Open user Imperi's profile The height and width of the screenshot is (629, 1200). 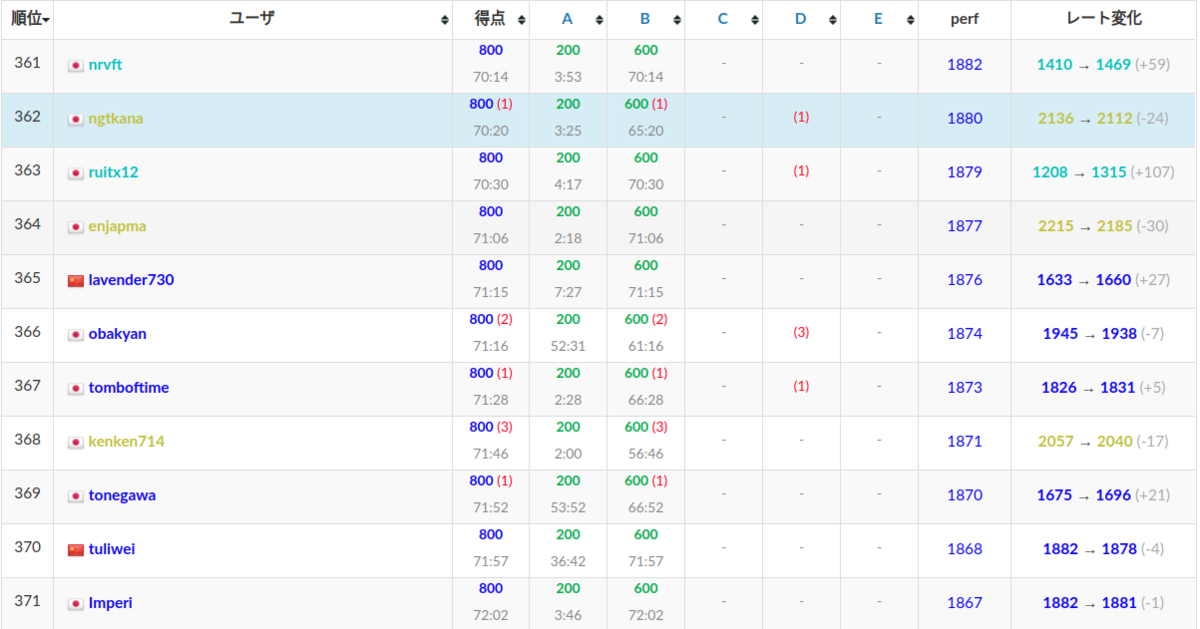[110, 604]
